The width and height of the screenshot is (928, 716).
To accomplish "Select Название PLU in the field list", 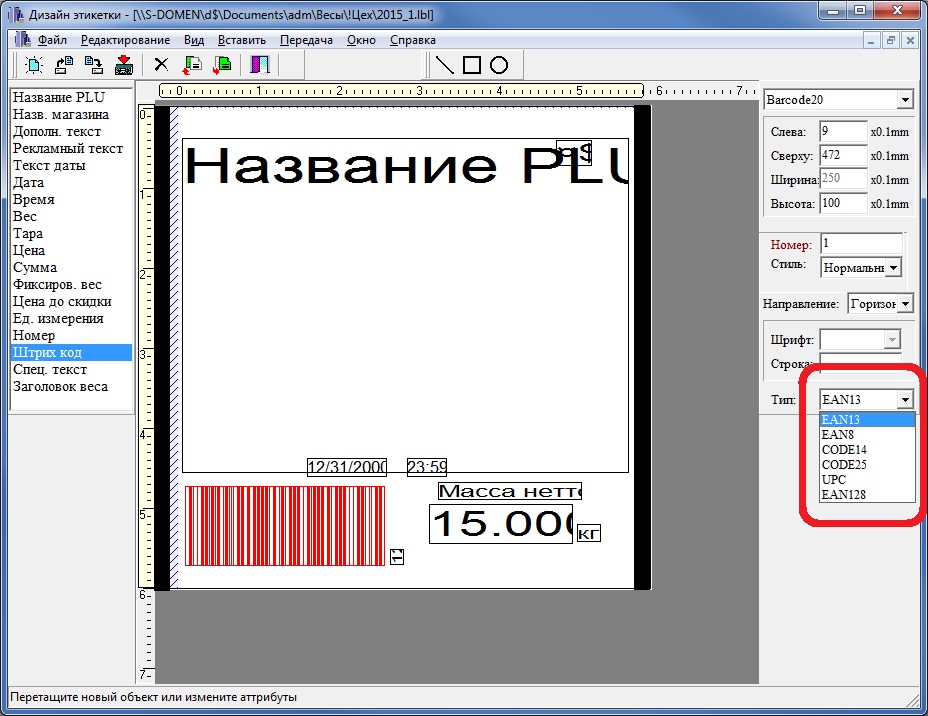I will click(58, 97).
